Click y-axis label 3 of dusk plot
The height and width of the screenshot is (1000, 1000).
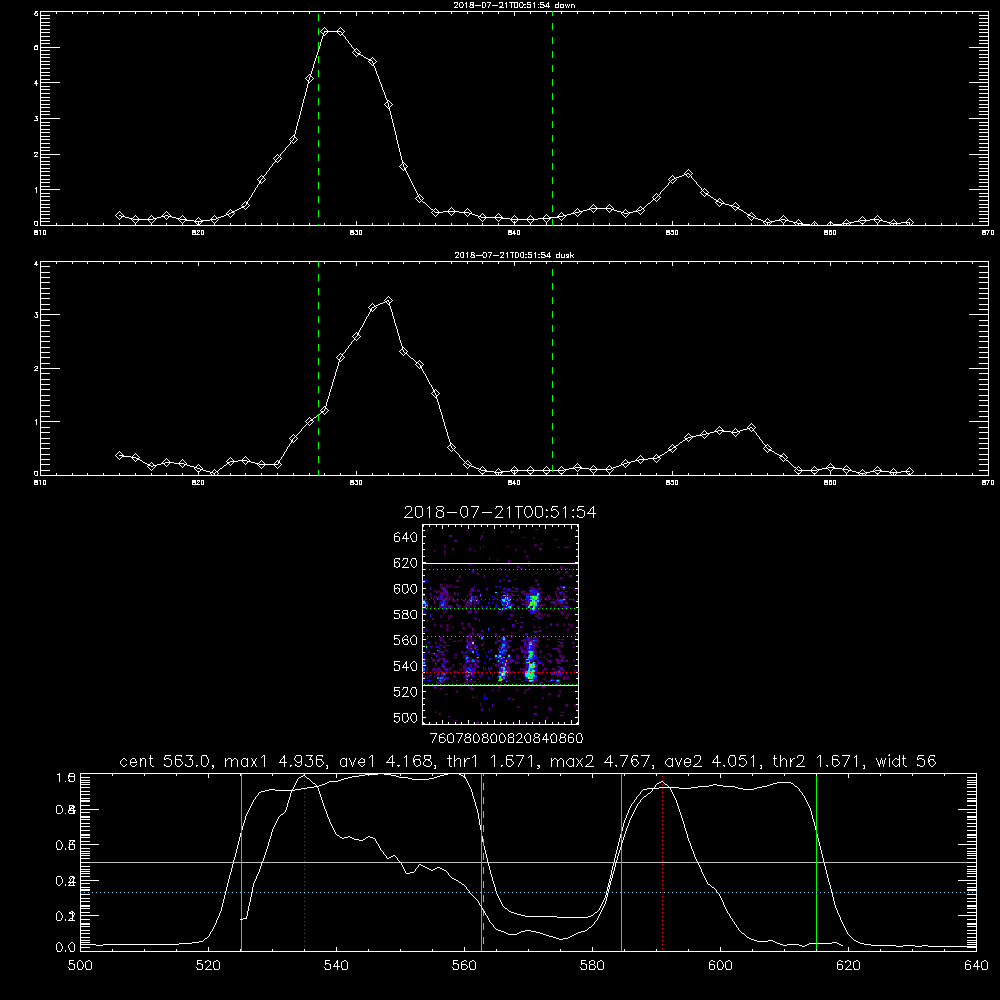(x=36, y=315)
